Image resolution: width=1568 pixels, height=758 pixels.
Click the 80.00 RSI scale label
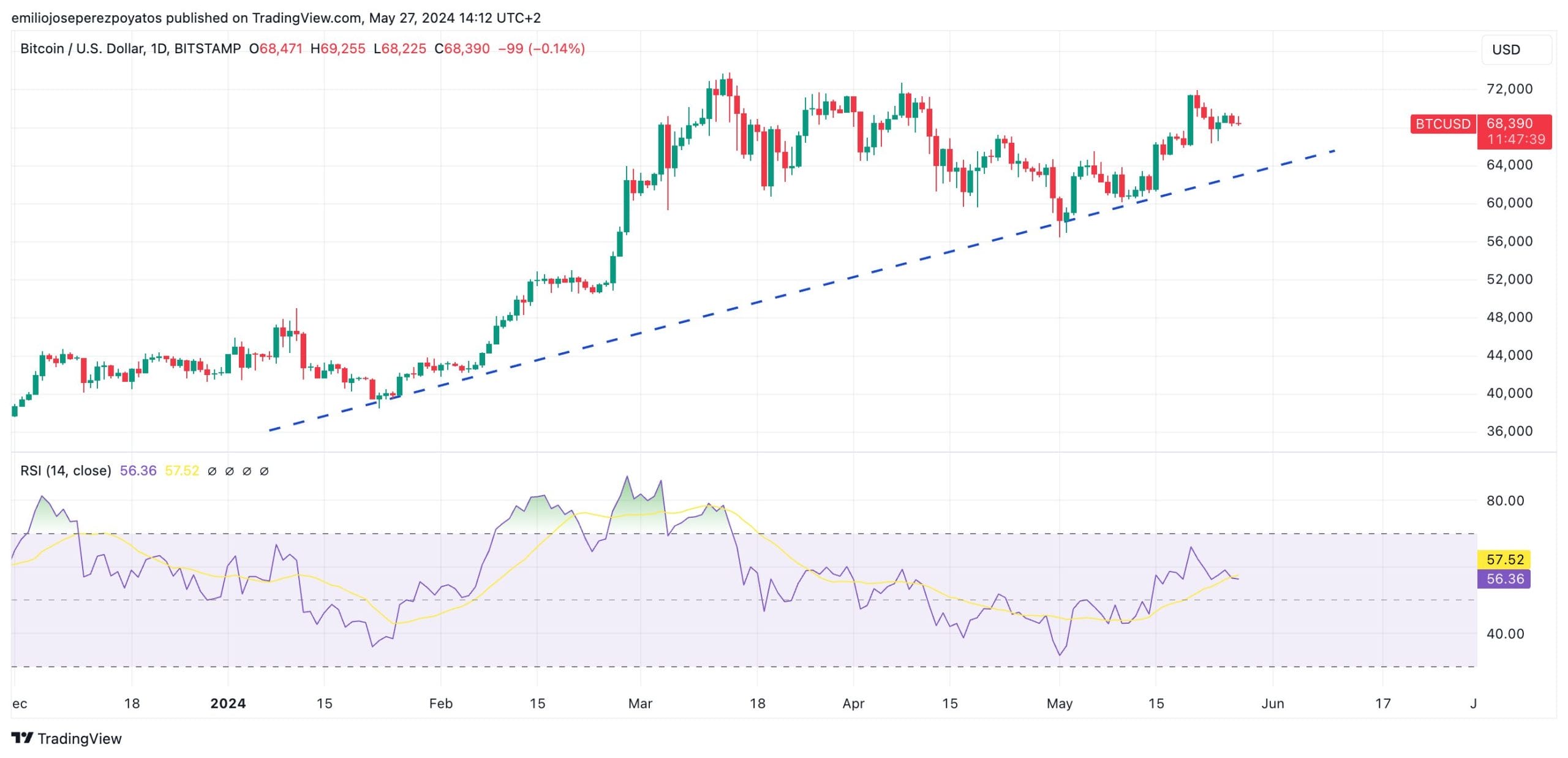(x=1505, y=501)
